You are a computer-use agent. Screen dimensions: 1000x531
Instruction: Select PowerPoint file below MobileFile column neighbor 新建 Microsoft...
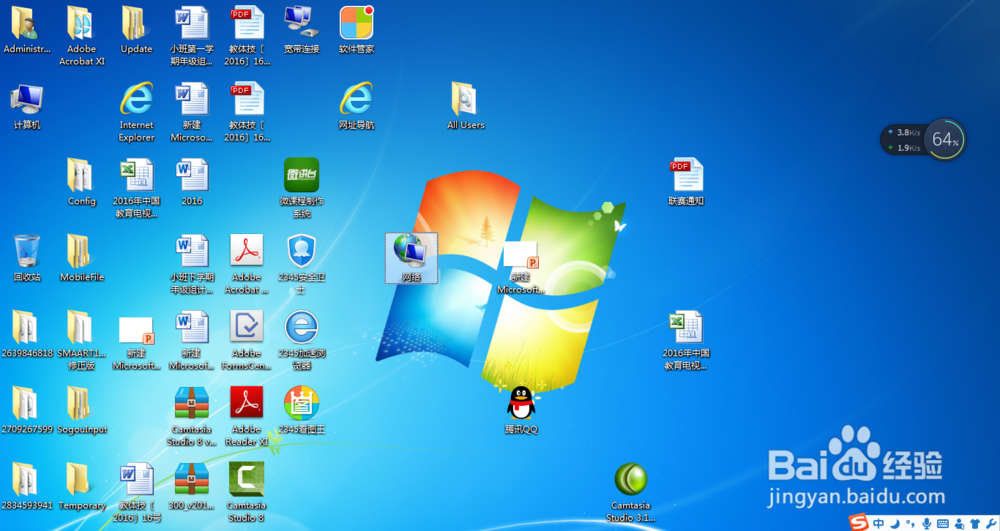click(x=136, y=344)
